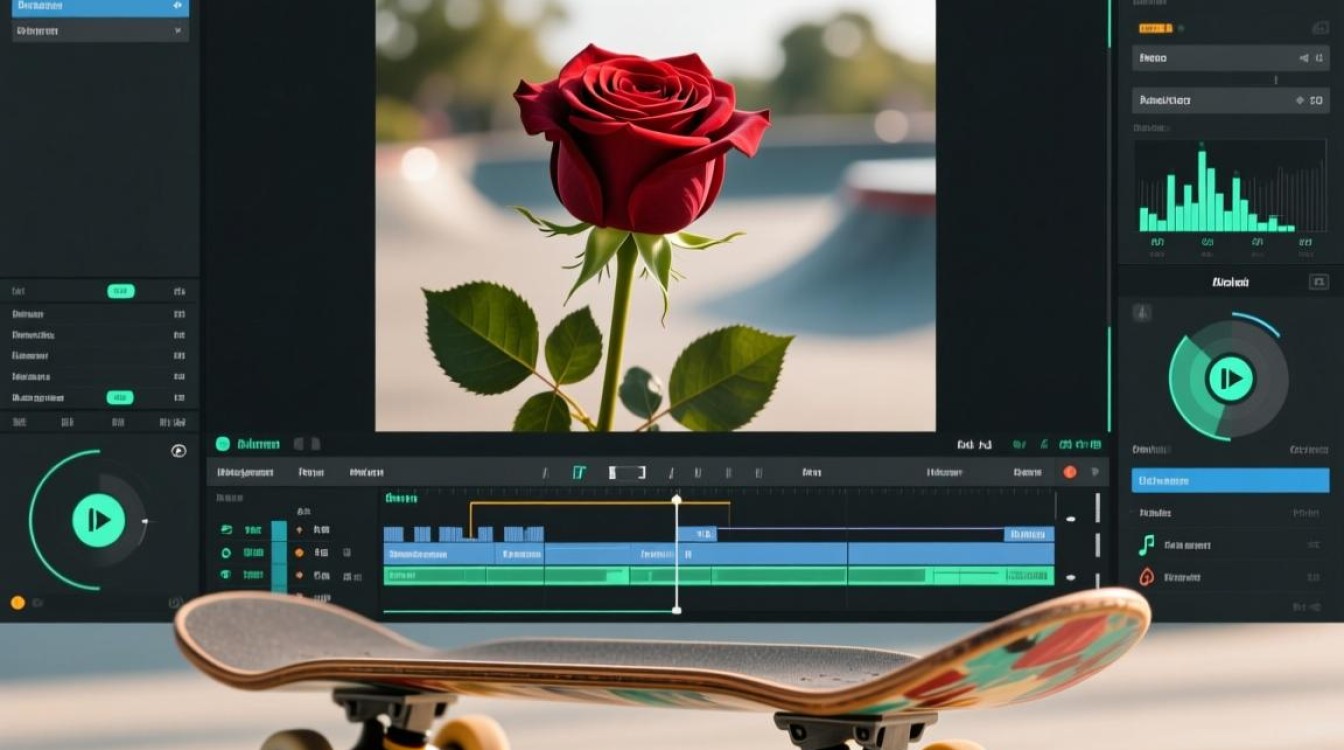
Task: Select the playhead's bottom handle on green line
Action: click(676, 609)
